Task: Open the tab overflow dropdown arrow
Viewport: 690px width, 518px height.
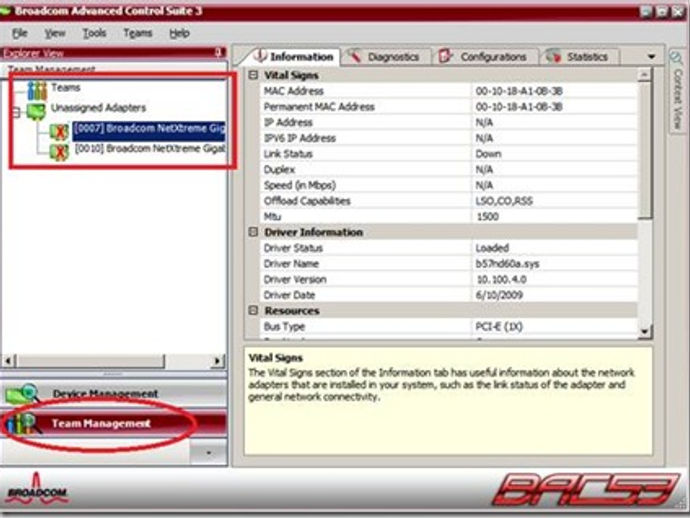Action: click(x=651, y=56)
